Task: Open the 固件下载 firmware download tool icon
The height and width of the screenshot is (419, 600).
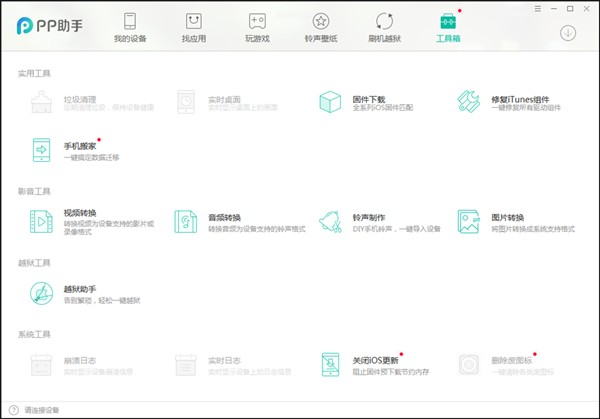Action: pos(329,103)
